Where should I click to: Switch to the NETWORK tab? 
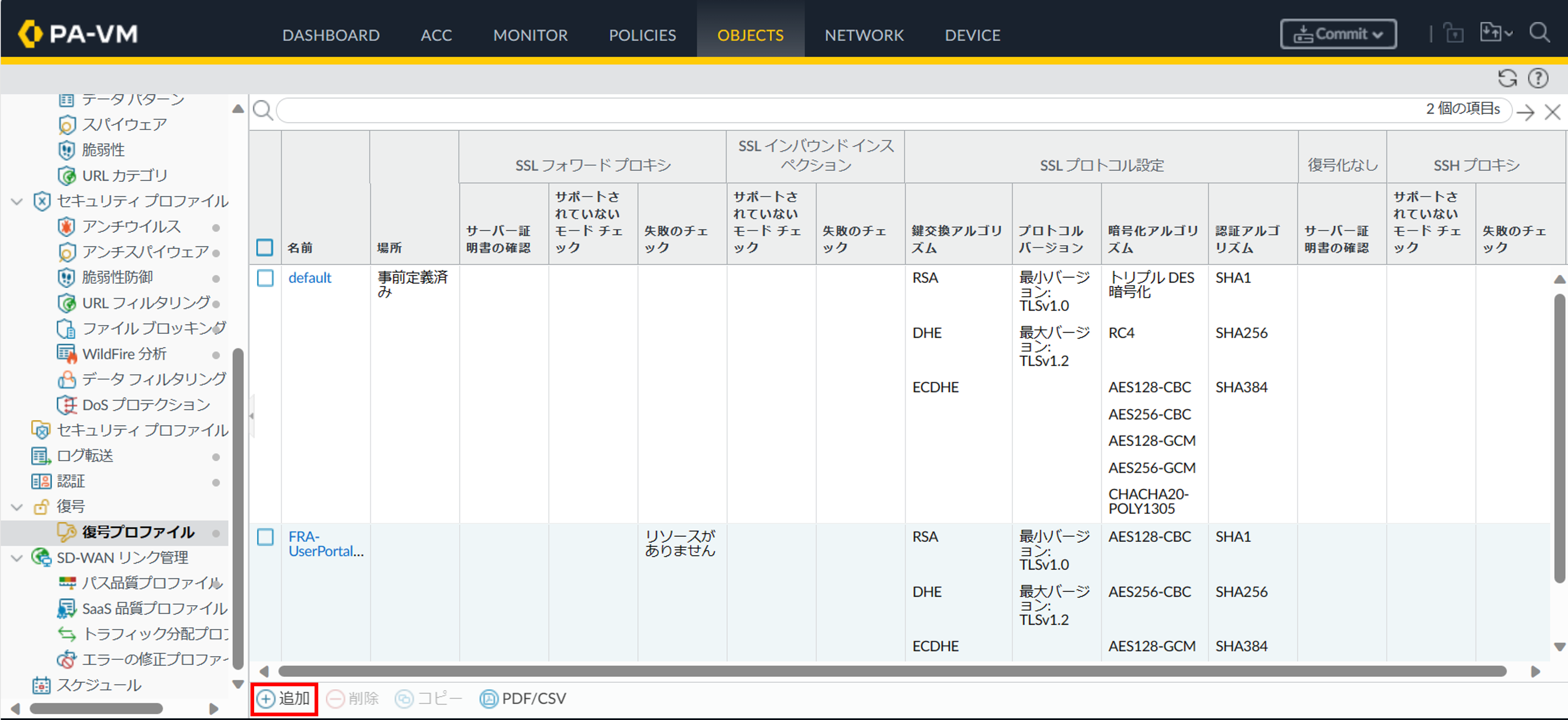(863, 35)
